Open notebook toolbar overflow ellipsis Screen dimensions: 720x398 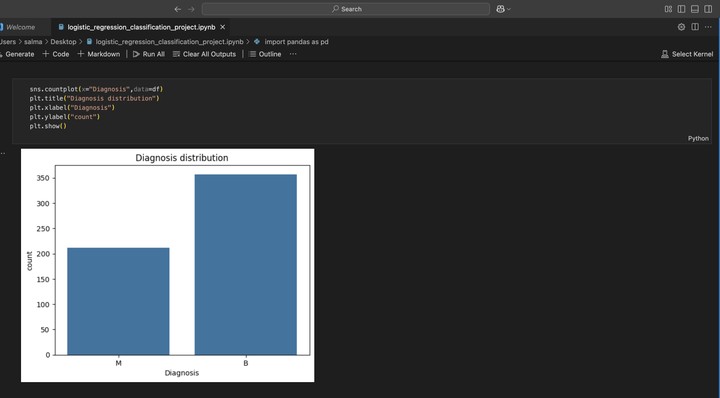(293, 54)
